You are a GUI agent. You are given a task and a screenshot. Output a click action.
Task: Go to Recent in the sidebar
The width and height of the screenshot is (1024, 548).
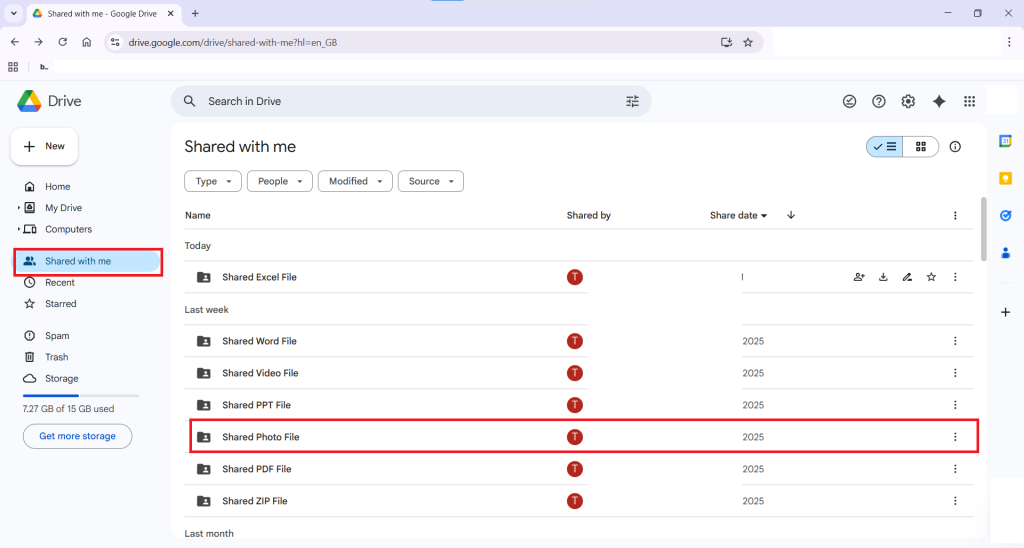(60, 283)
